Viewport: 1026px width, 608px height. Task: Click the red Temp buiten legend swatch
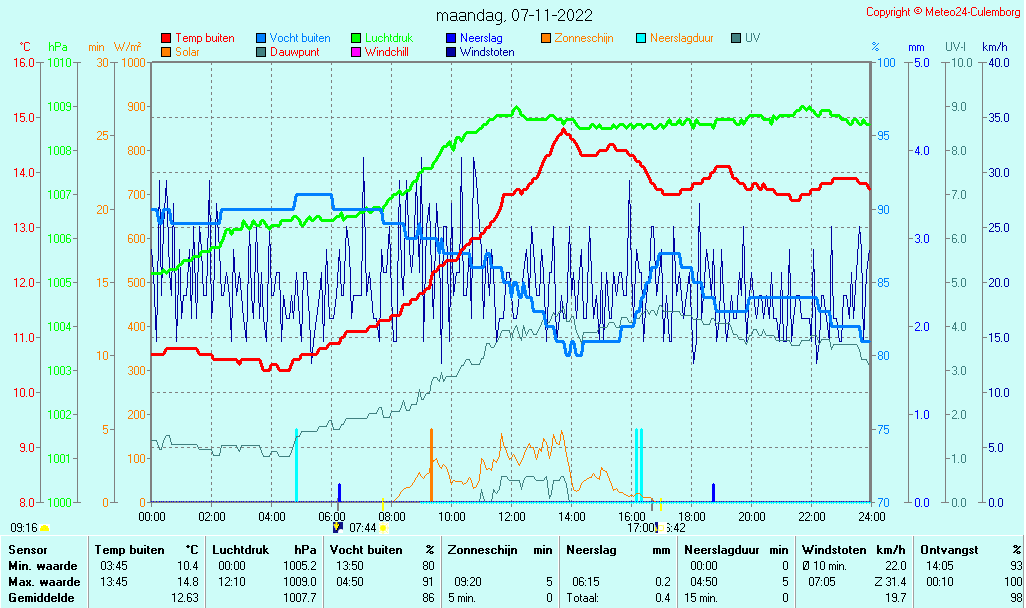(166, 39)
